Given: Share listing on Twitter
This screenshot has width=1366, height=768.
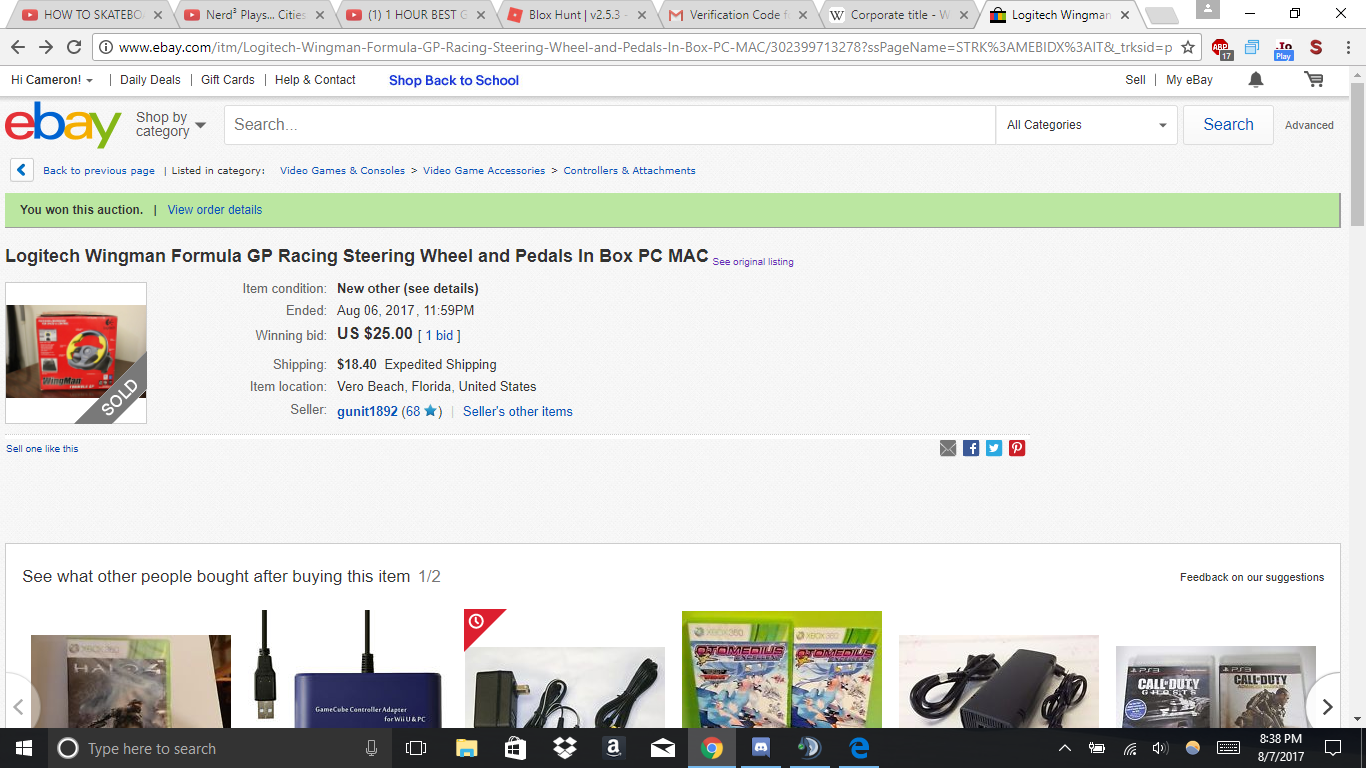Looking at the screenshot, I should coord(994,448).
